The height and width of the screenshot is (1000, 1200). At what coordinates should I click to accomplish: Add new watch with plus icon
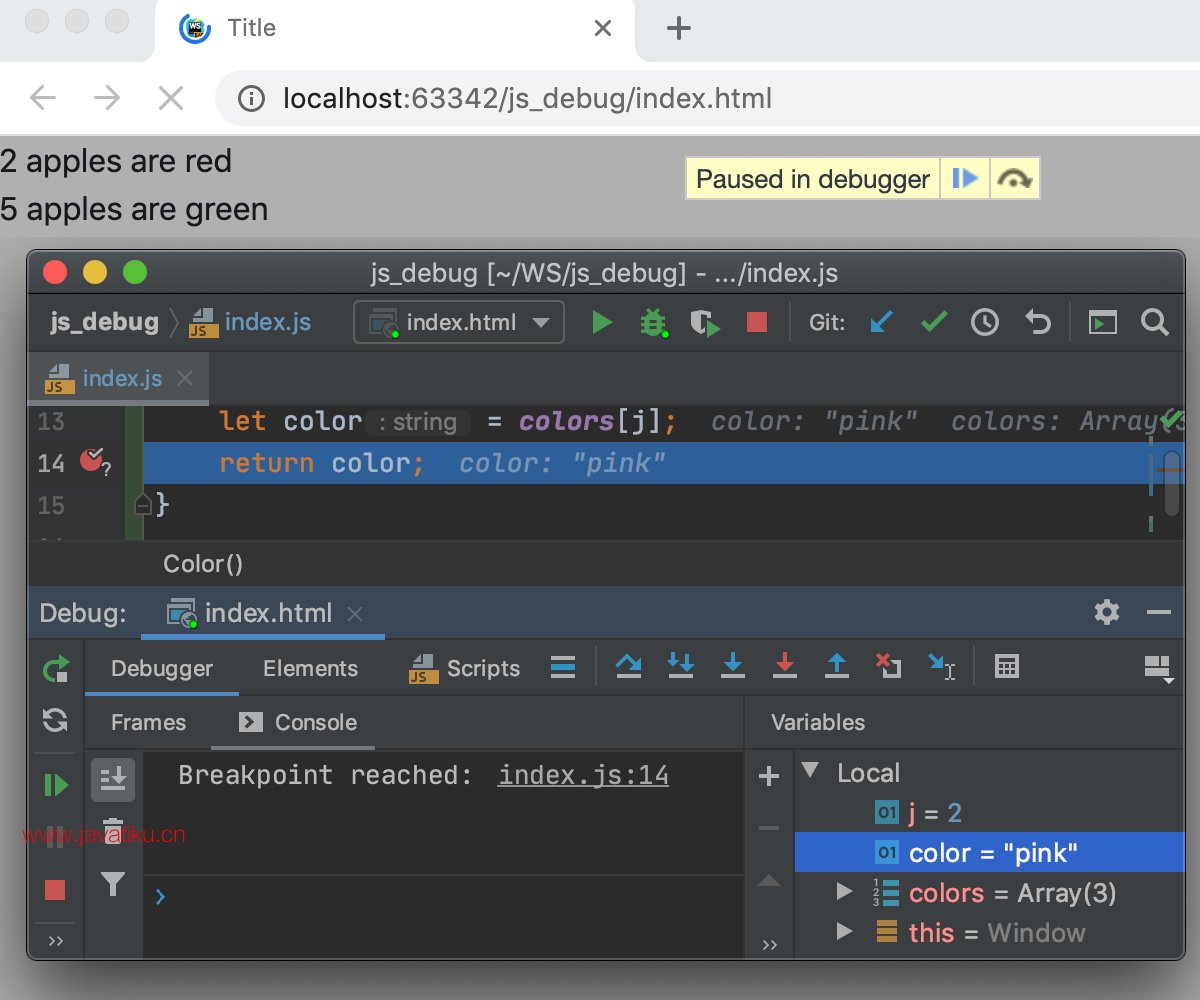[769, 776]
